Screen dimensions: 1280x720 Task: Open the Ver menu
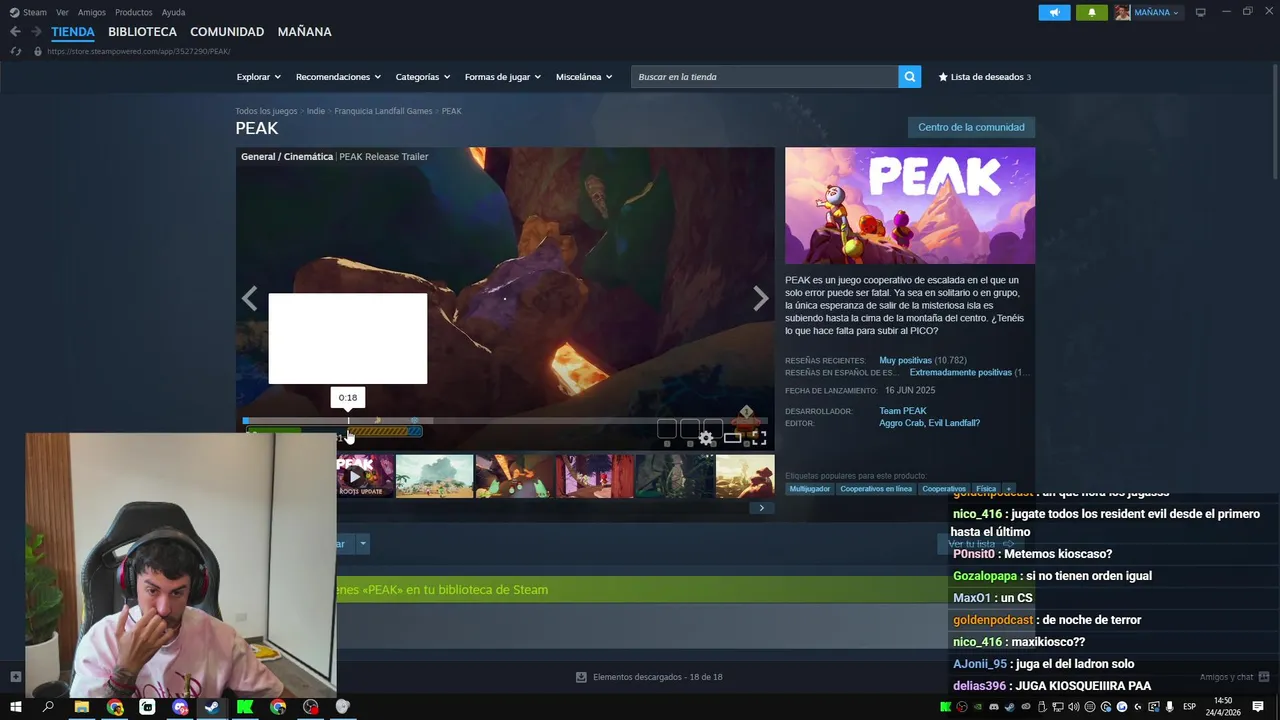click(x=62, y=12)
